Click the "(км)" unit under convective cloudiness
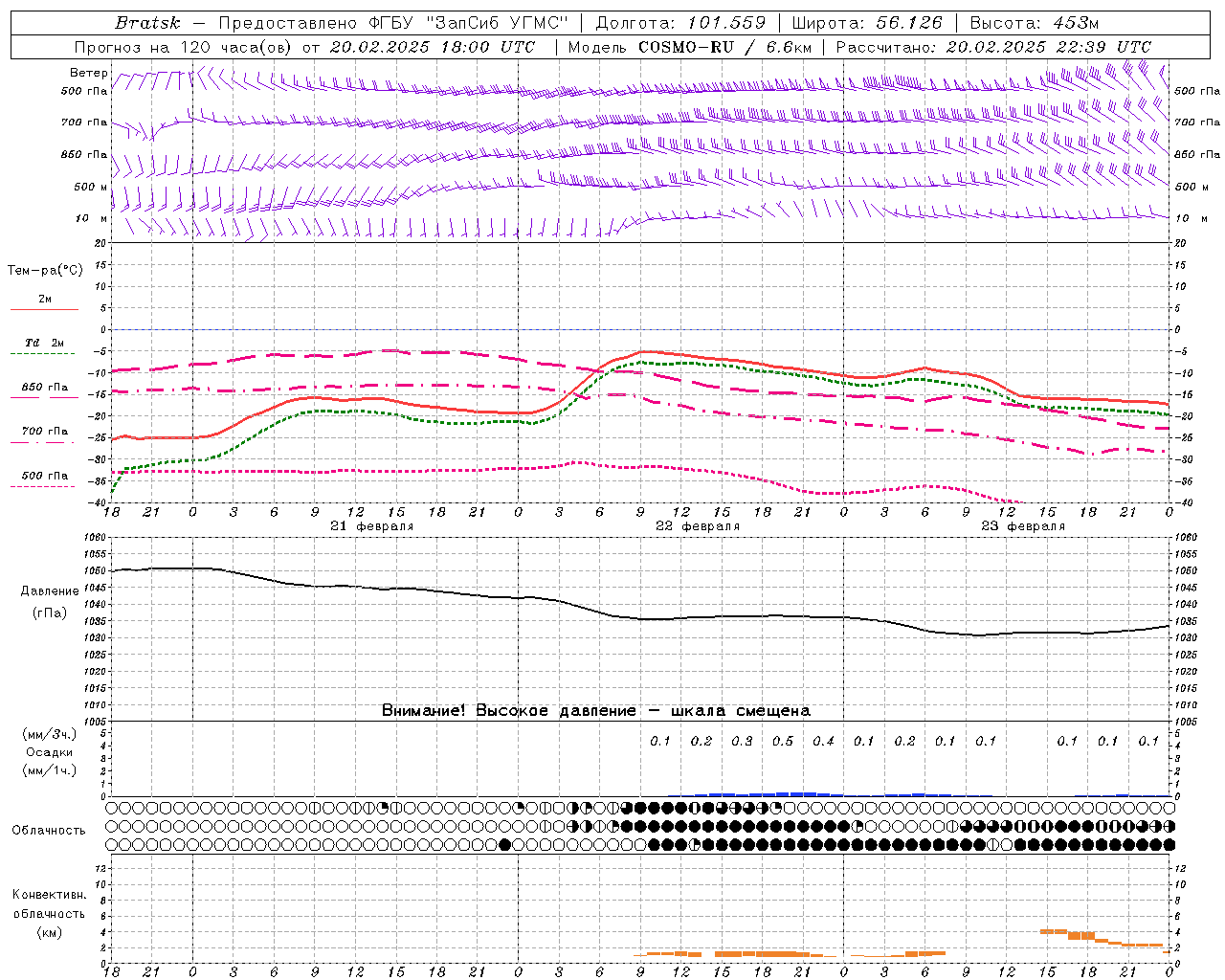The width and height of the screenshot is (1225, 980). coord(49,932)
